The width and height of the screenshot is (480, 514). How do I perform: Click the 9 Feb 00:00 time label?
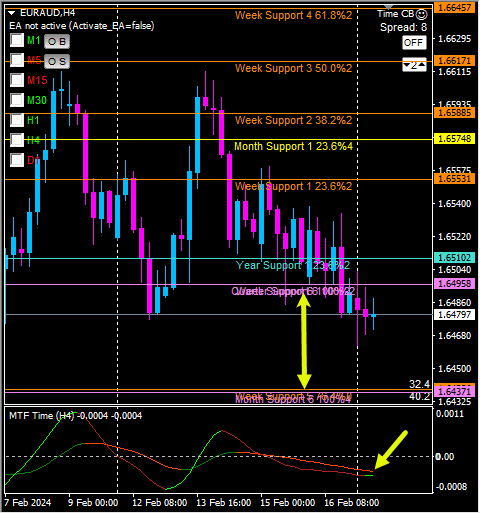click(x=93, y=502)
